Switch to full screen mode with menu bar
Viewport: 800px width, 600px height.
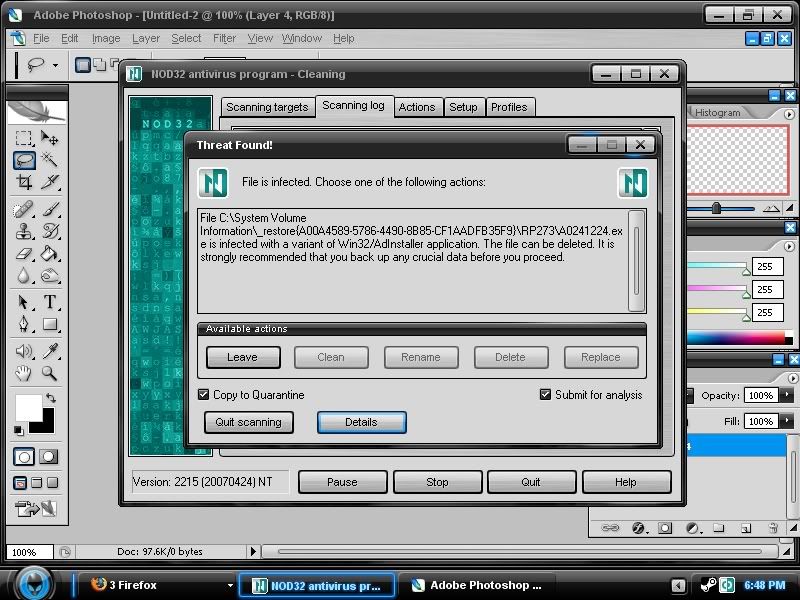coord(37,483)
